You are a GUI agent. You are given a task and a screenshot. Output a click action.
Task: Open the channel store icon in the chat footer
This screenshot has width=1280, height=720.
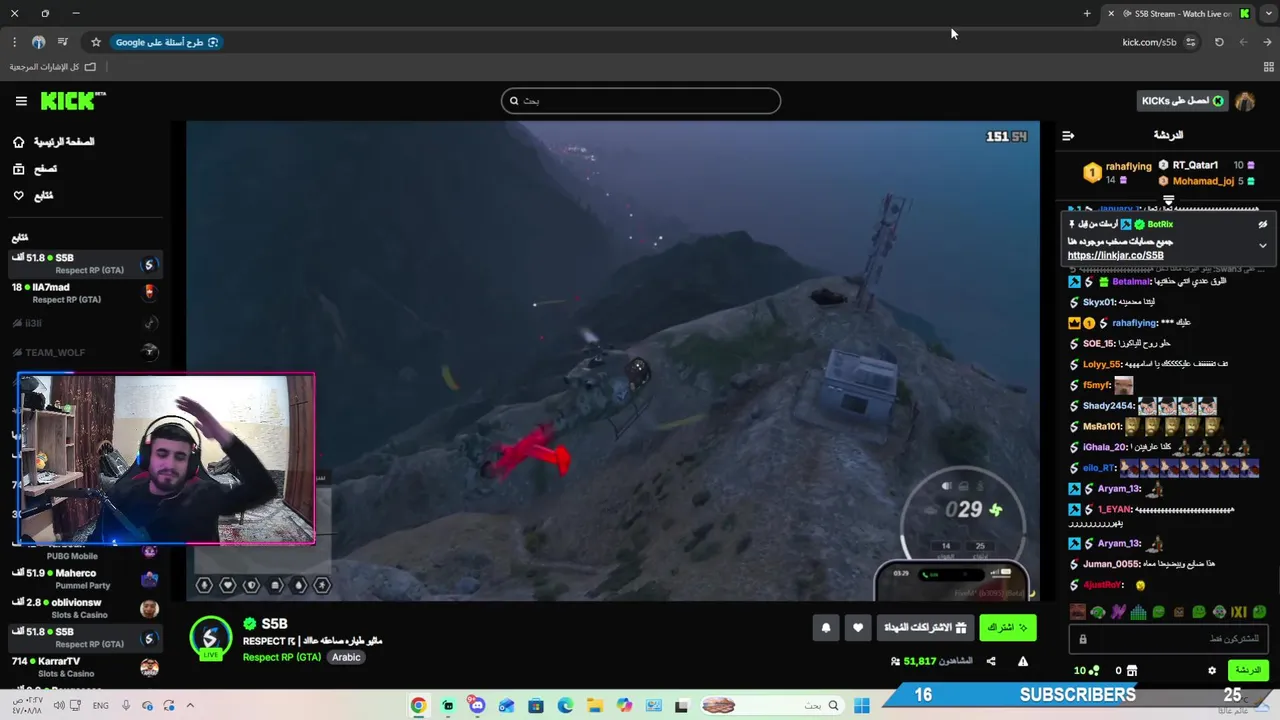point(1132,670)
